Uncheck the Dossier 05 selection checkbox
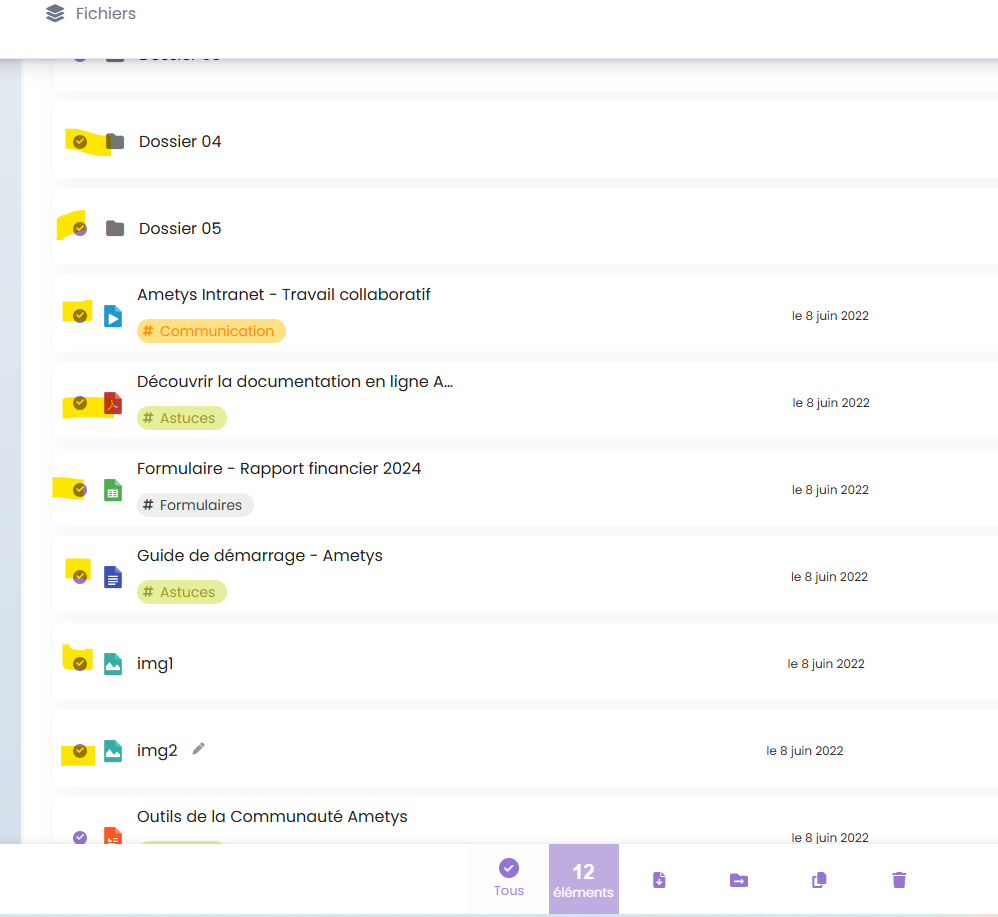998x917 pixels. tap(80, 229)
